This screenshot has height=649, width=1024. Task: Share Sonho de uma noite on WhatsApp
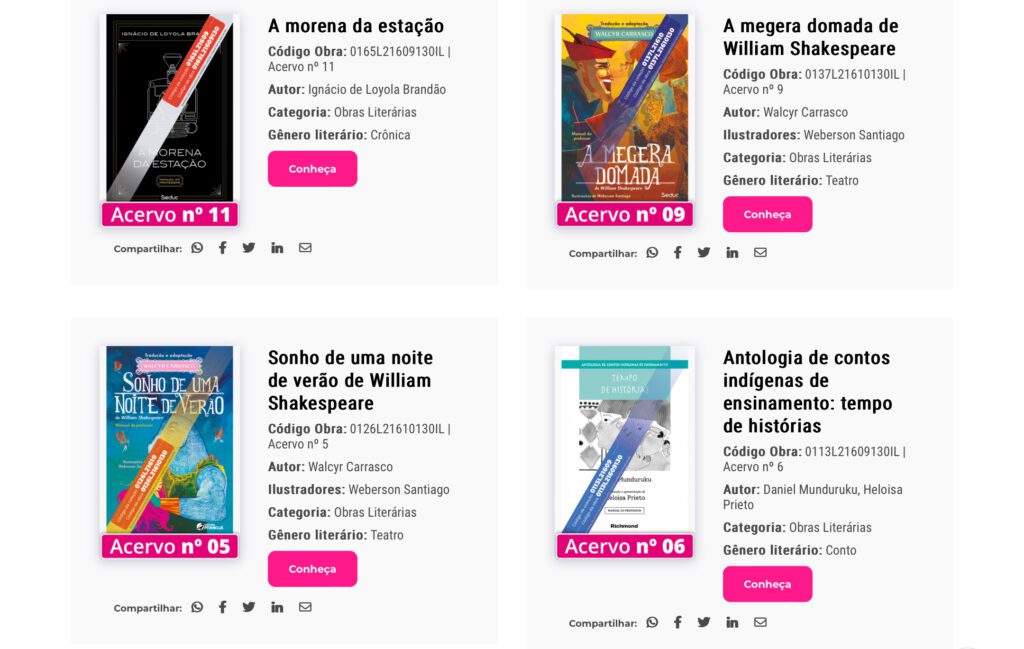click(197, 607)
